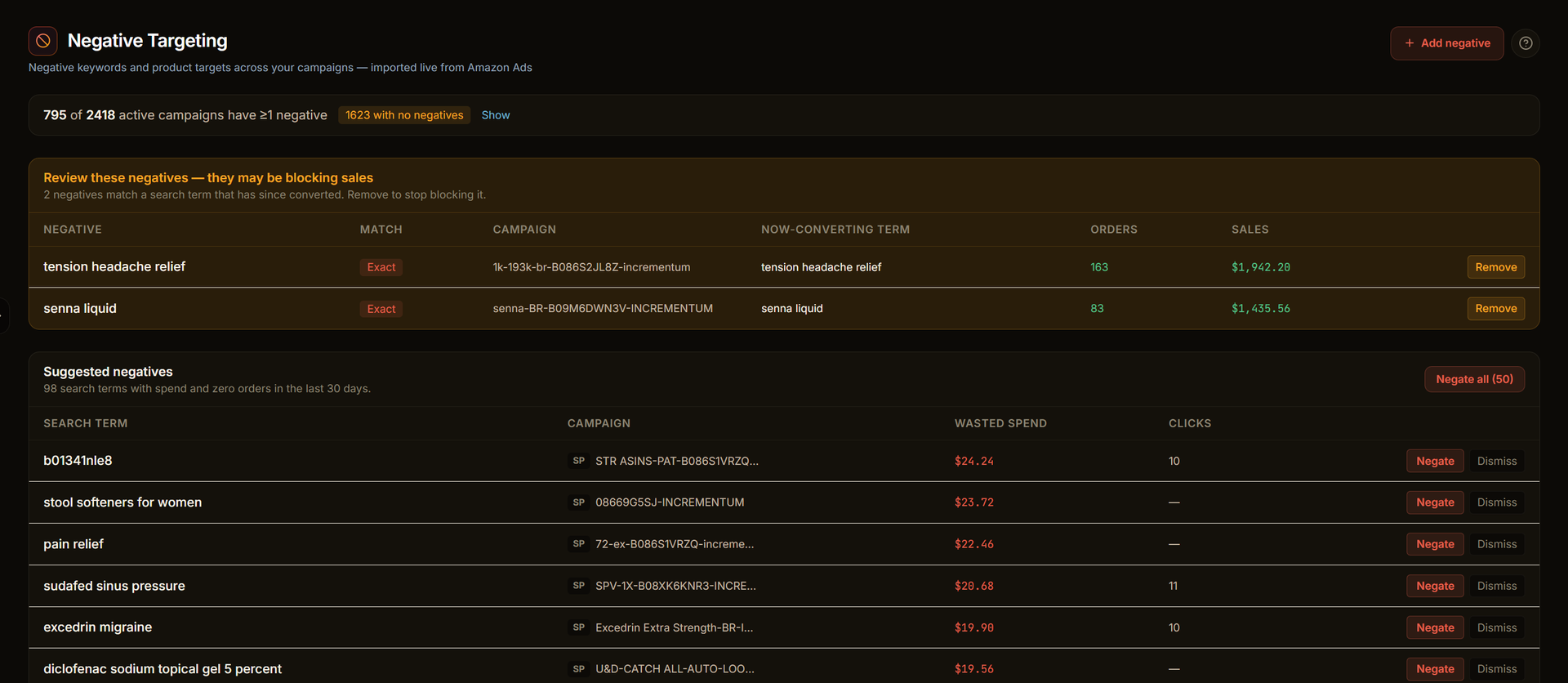Dismiss the b01341nle8 suggestion
This screenshot has height=683, width=1568.
pyautogui.click(x=1497, y=461)
